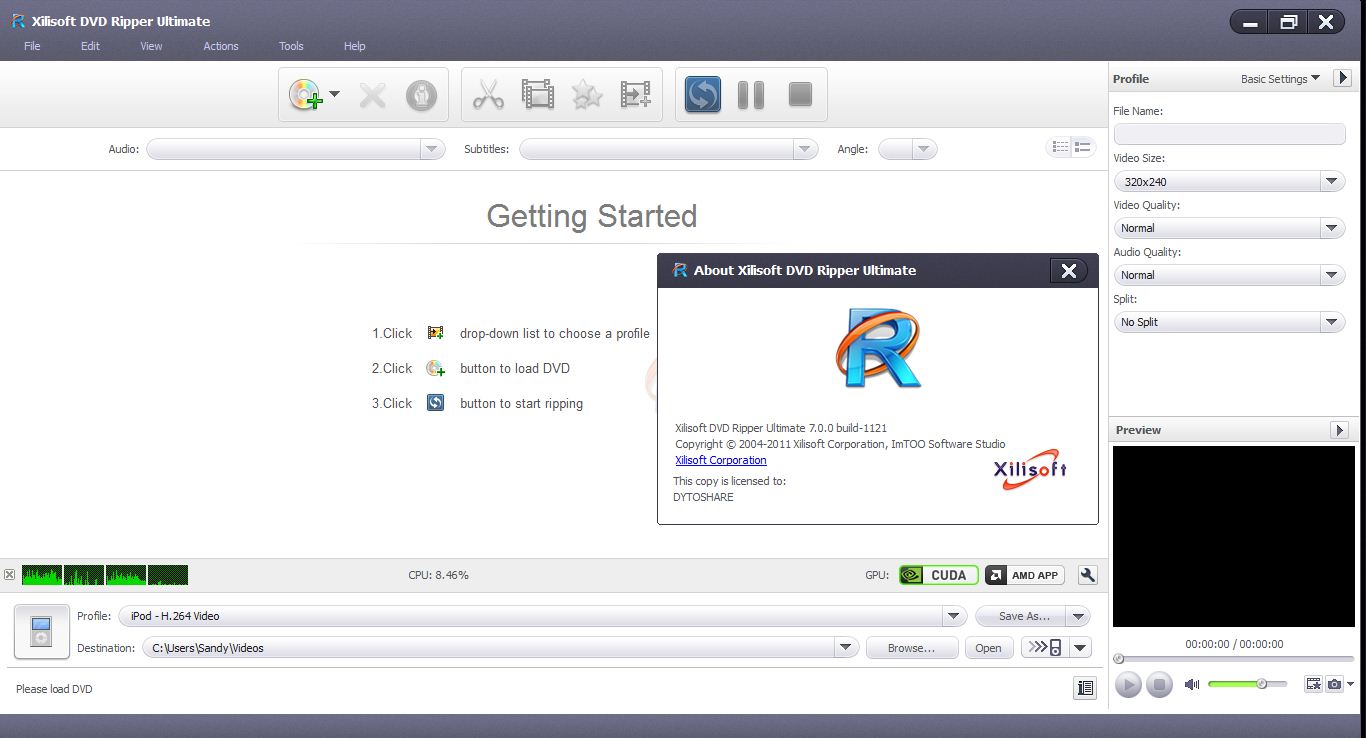Open the film strip Edit tool

(538, 95)
